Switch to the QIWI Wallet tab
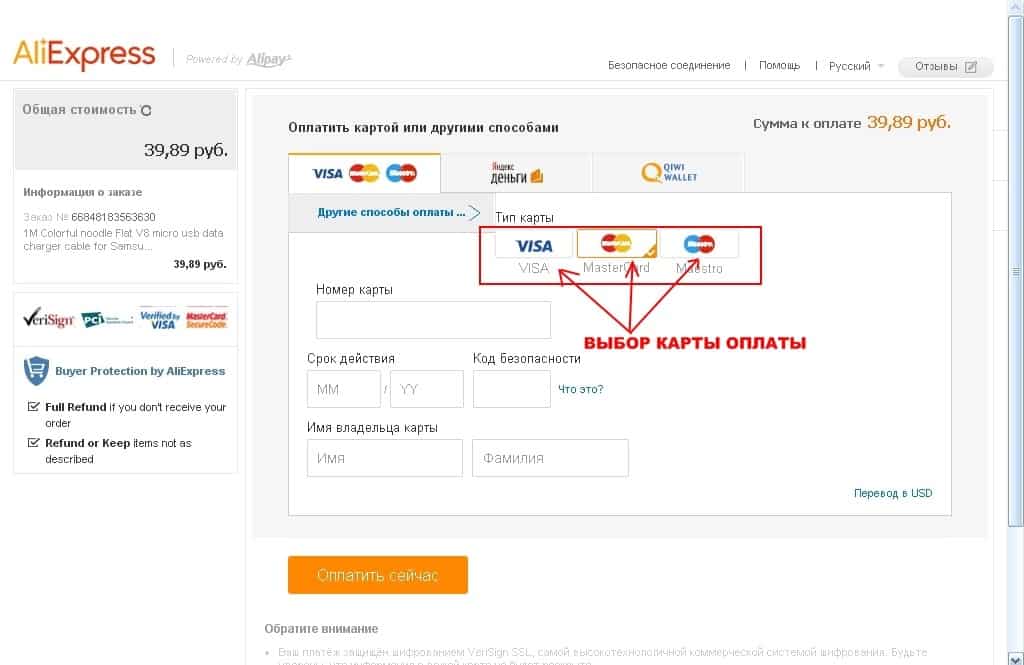The width and height of the screenshot is (1024, 665). (x=669, y=173)
